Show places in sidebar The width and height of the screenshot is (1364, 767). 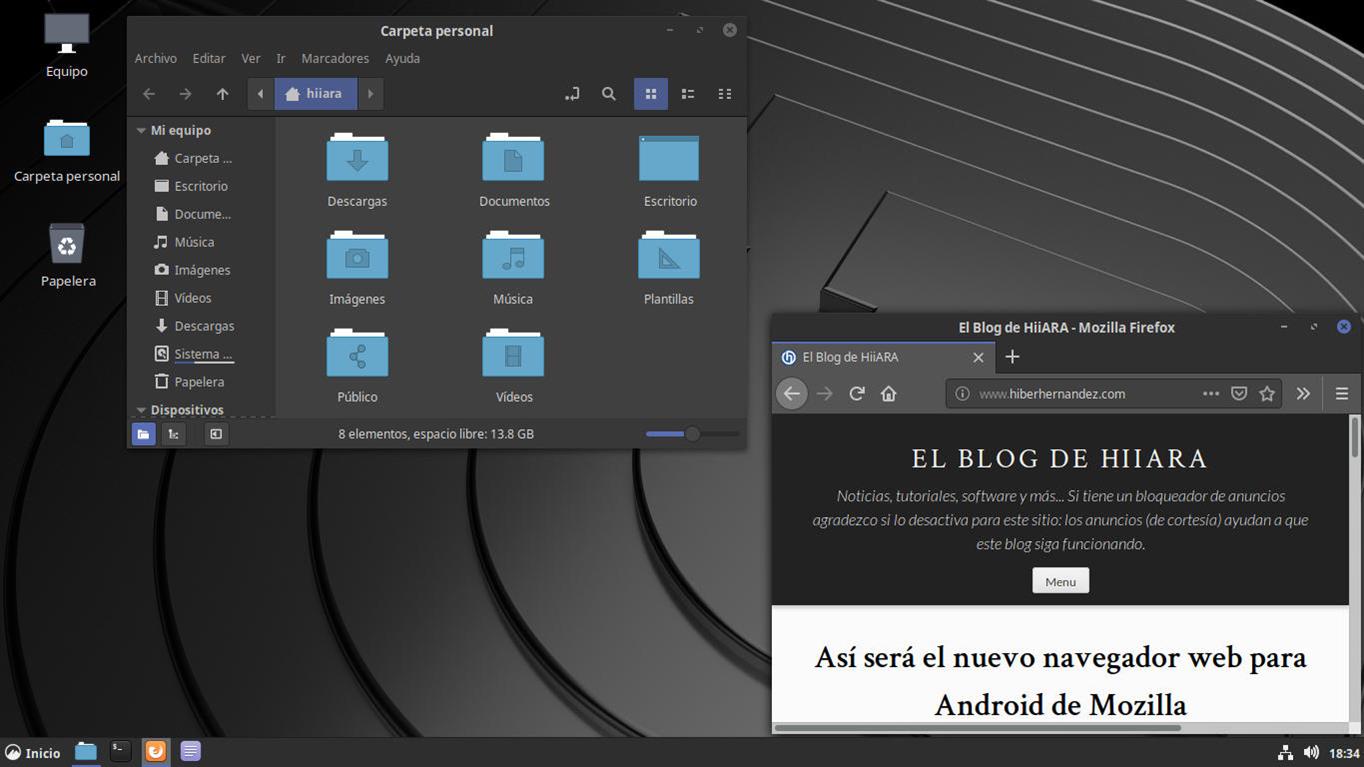point(144,434)
